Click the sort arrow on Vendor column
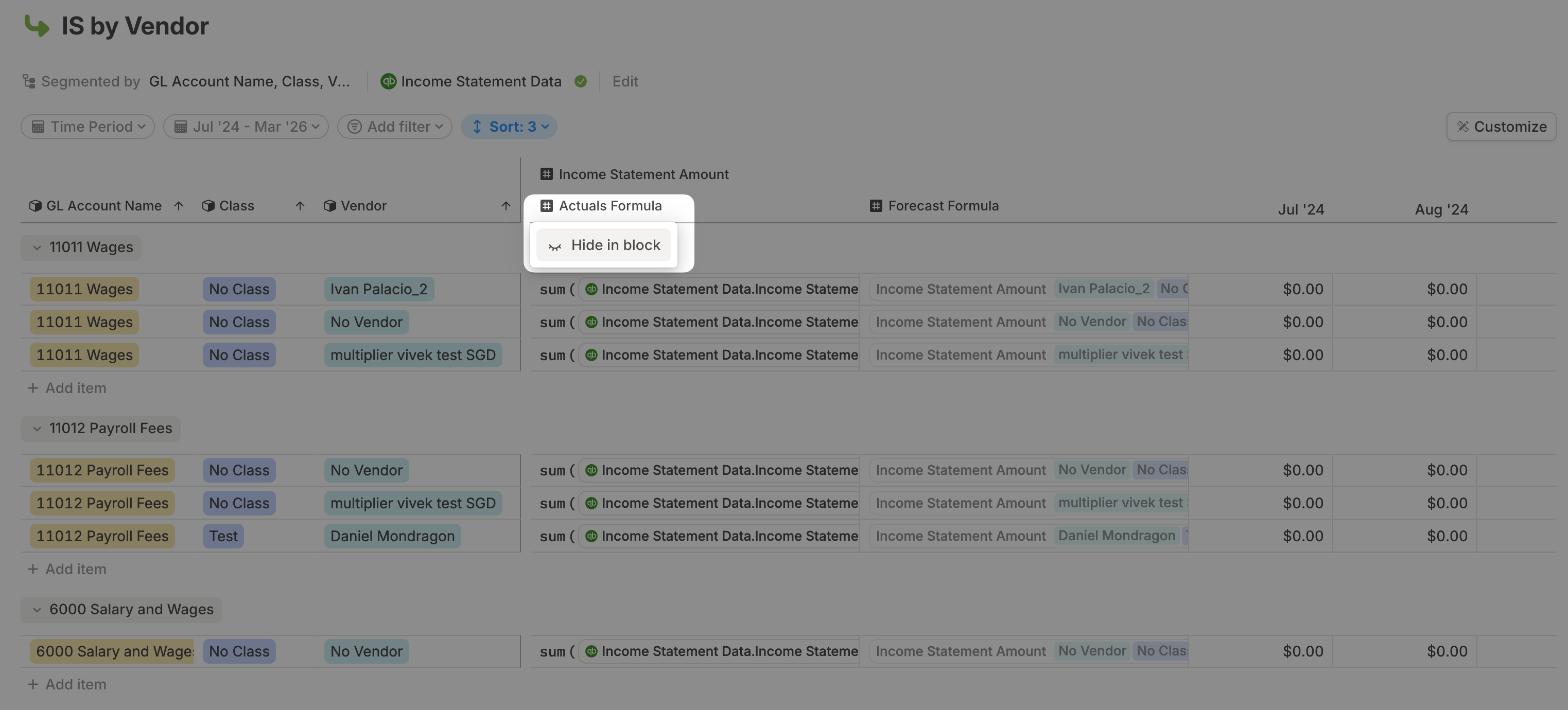This screenshot has height=710, width=1568. tap(505, 206)
